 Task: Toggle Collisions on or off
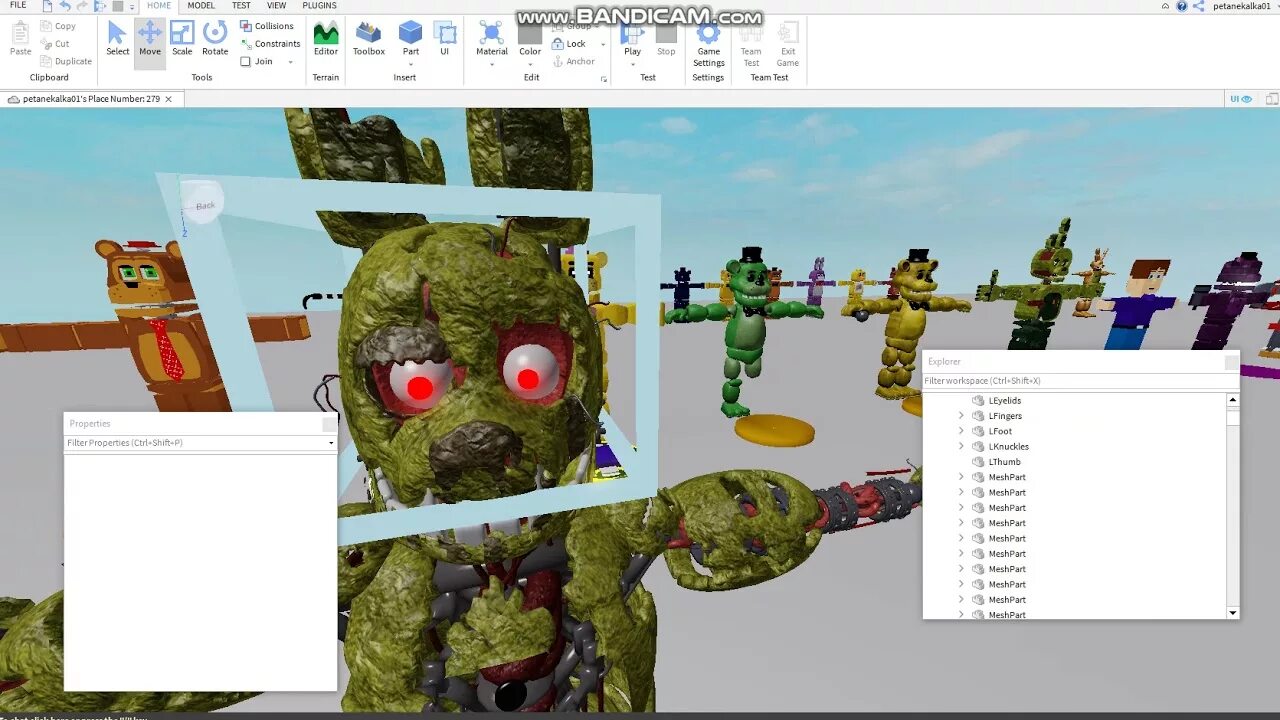(x=266, y=26)
